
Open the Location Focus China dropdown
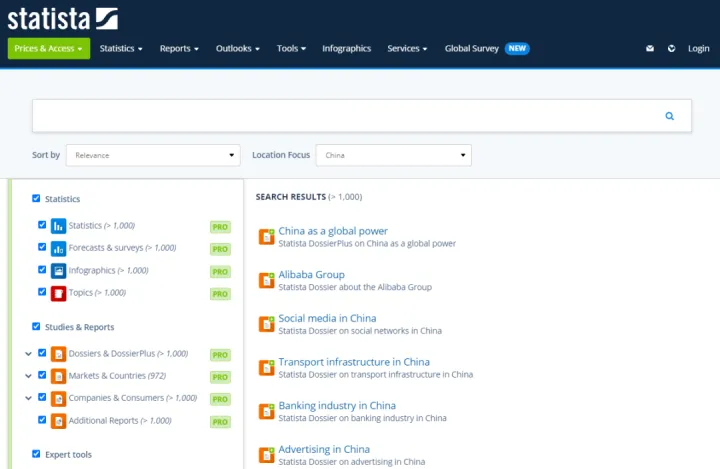click(394, 155)
